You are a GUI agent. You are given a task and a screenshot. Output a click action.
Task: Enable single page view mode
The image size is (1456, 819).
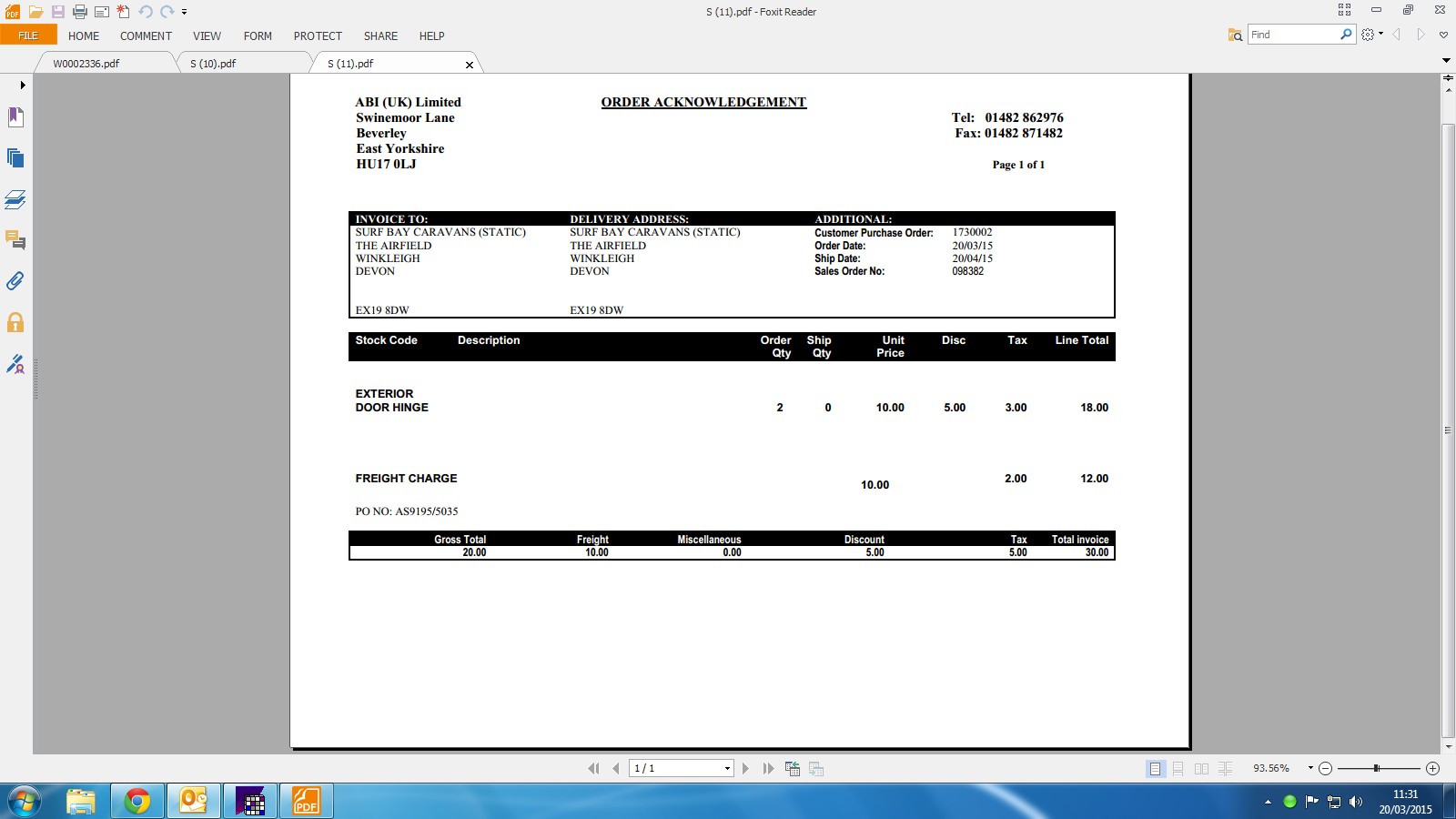coord(1155,769)
